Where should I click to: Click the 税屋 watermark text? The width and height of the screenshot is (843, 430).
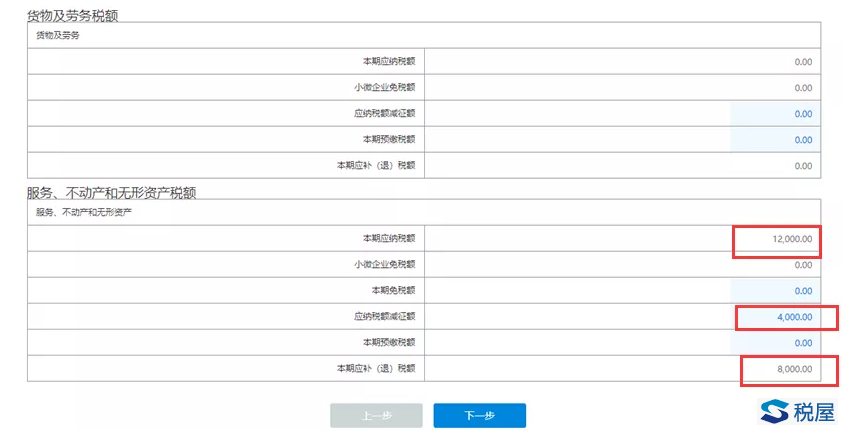click(x=813, y=412)
